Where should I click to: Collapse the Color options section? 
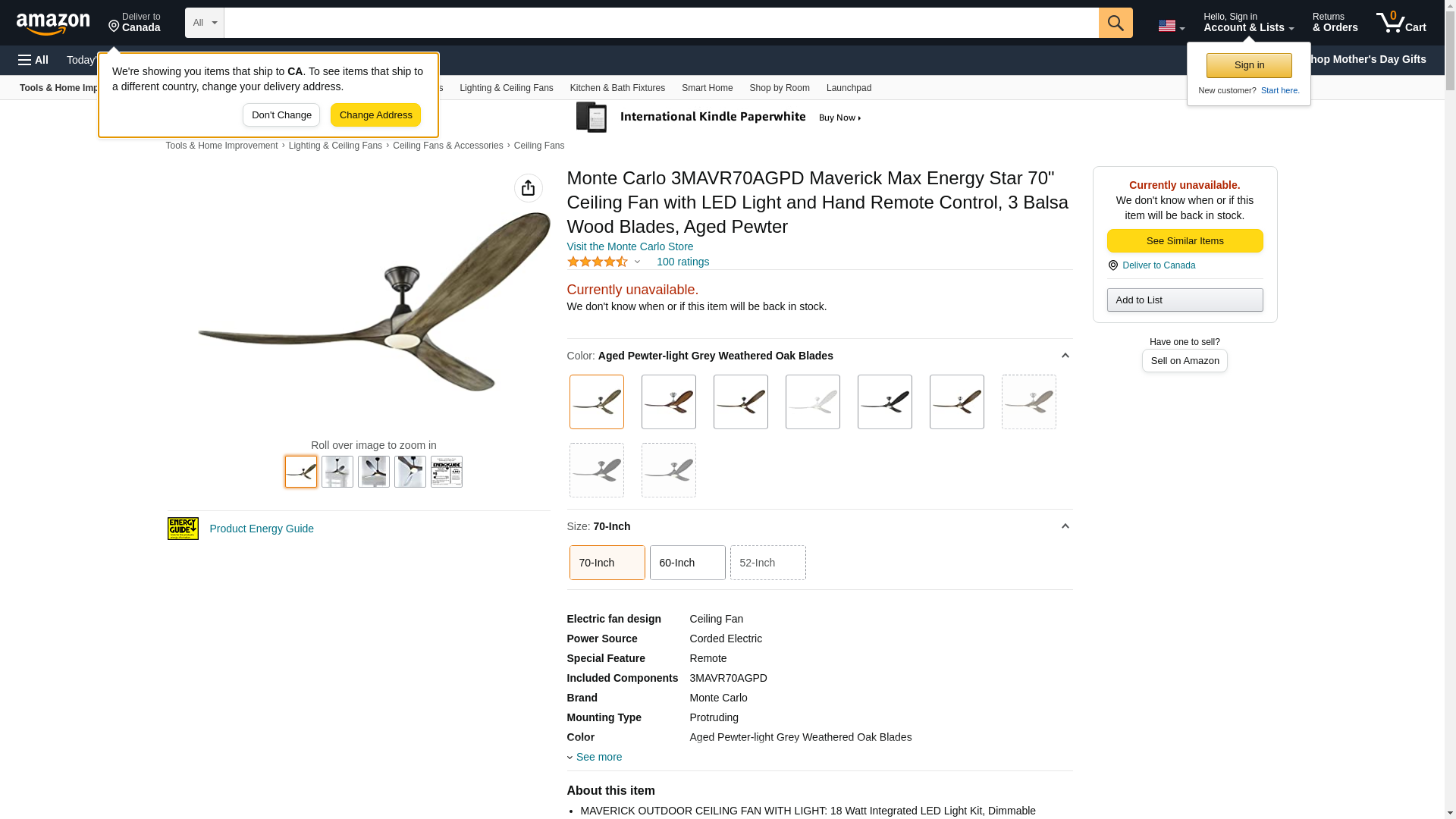(x=1065, y=356)
